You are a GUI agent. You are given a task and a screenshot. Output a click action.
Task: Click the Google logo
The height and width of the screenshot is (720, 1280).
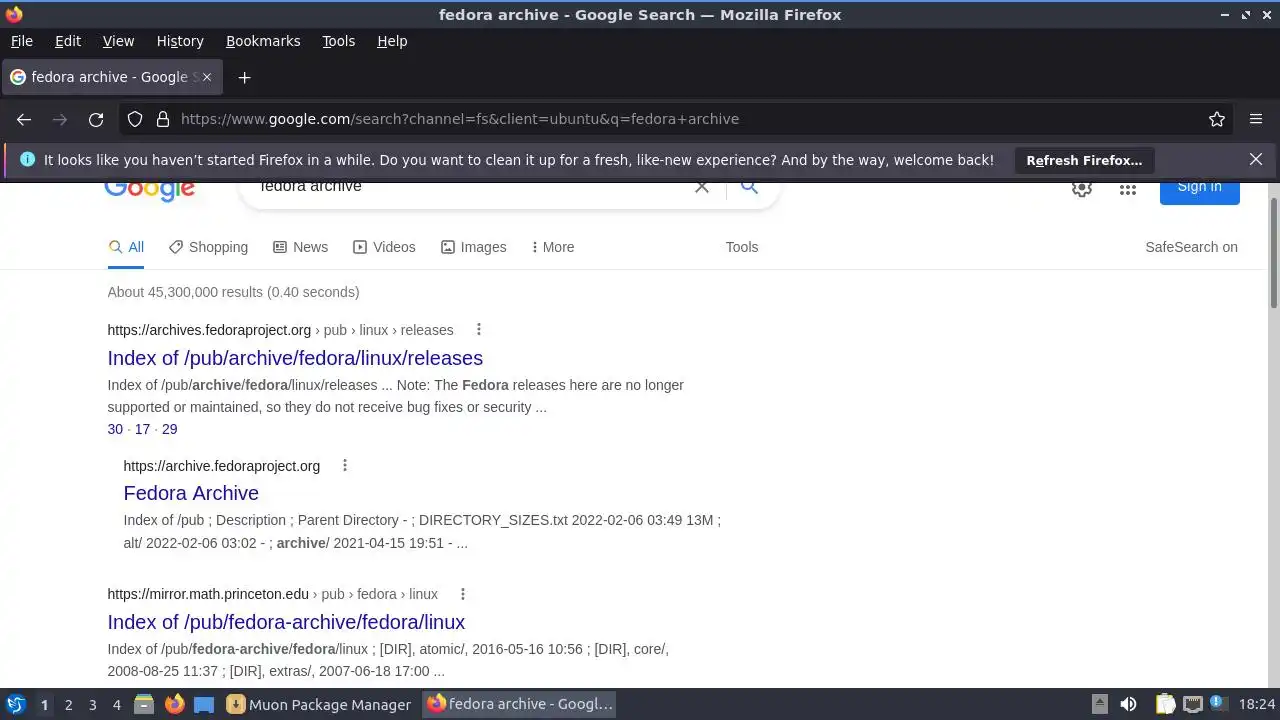149,190
